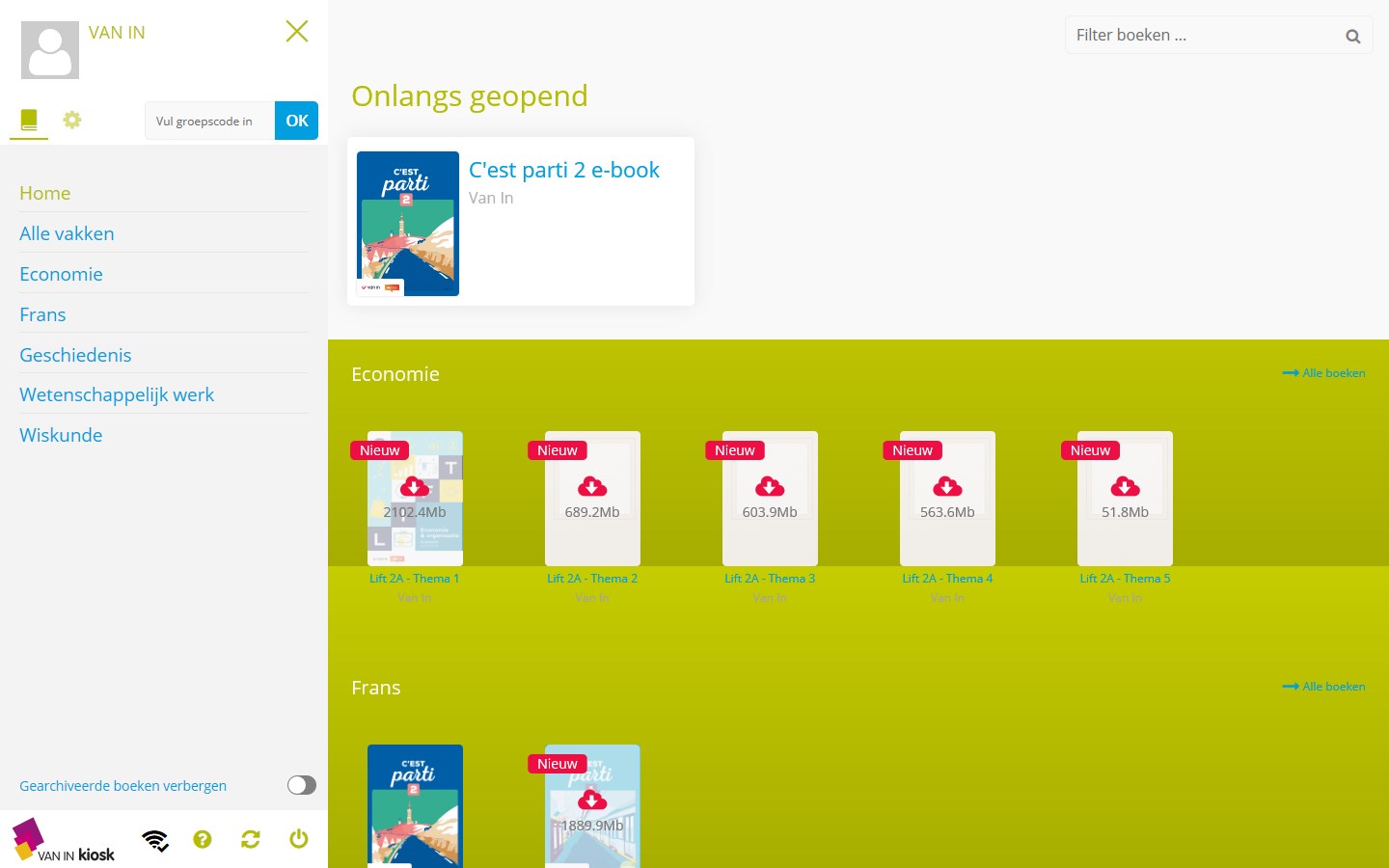This screenshot has width=1389, height=868.
Task: Download Lift 2A Thema 3 cloud icon
Action: click(770, 486)
